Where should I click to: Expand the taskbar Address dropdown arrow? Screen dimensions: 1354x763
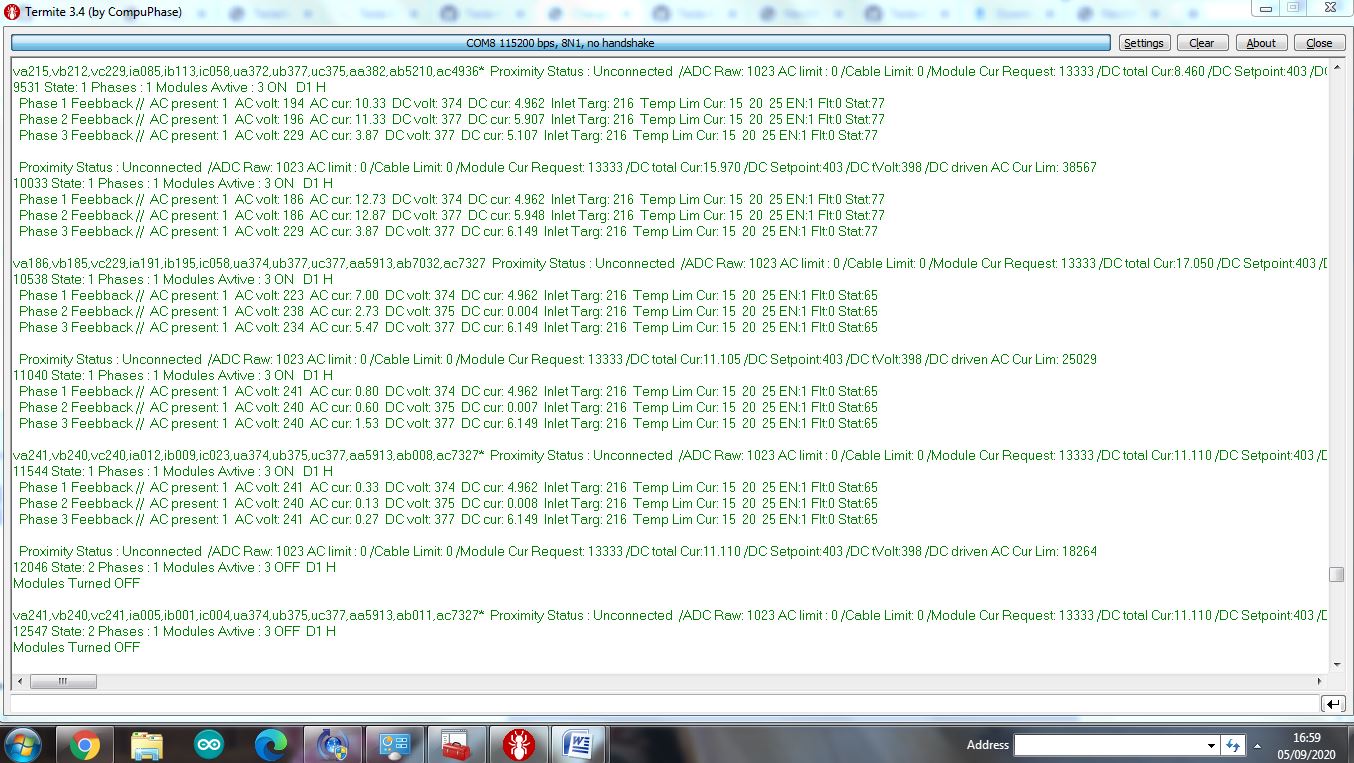[1211, 745]
